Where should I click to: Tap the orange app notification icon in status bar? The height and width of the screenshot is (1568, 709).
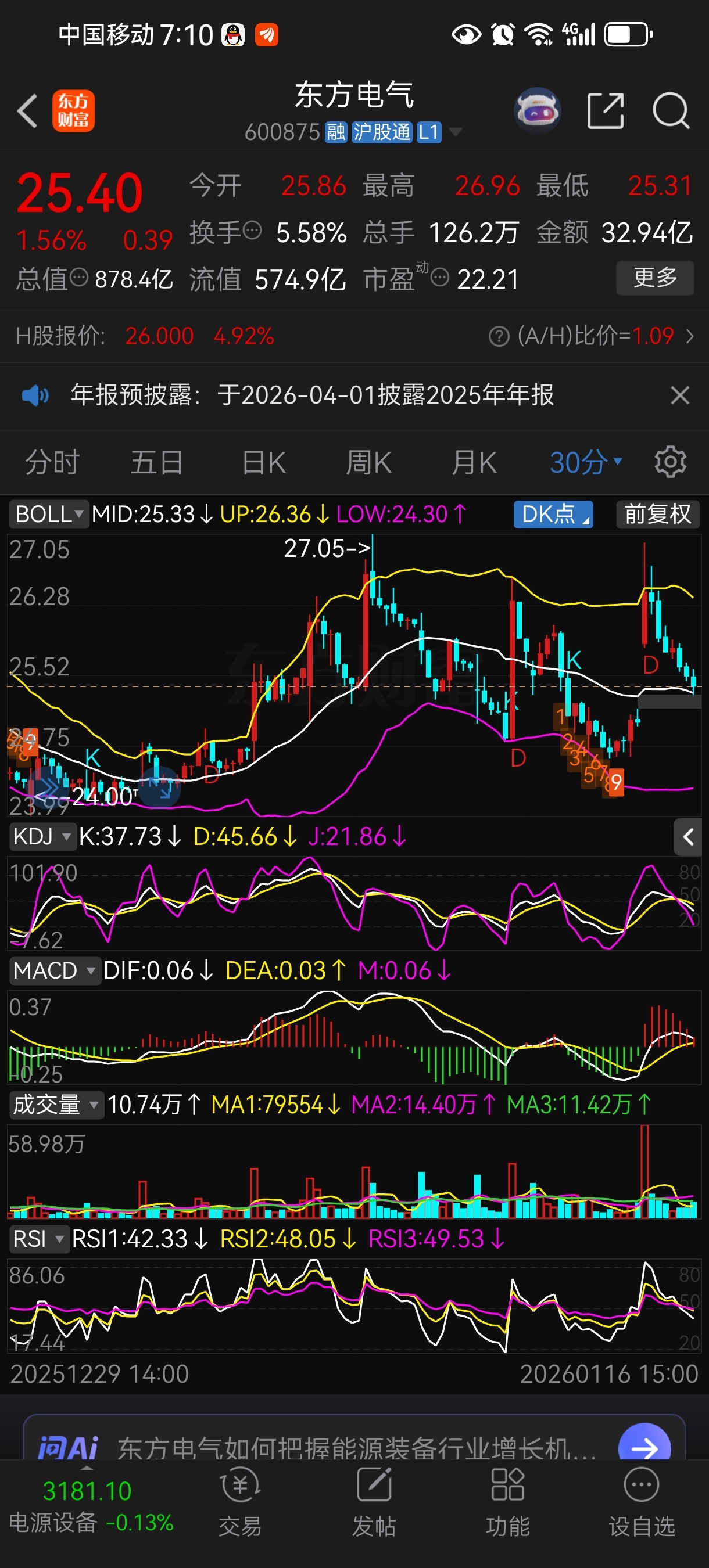click(266, 35)
